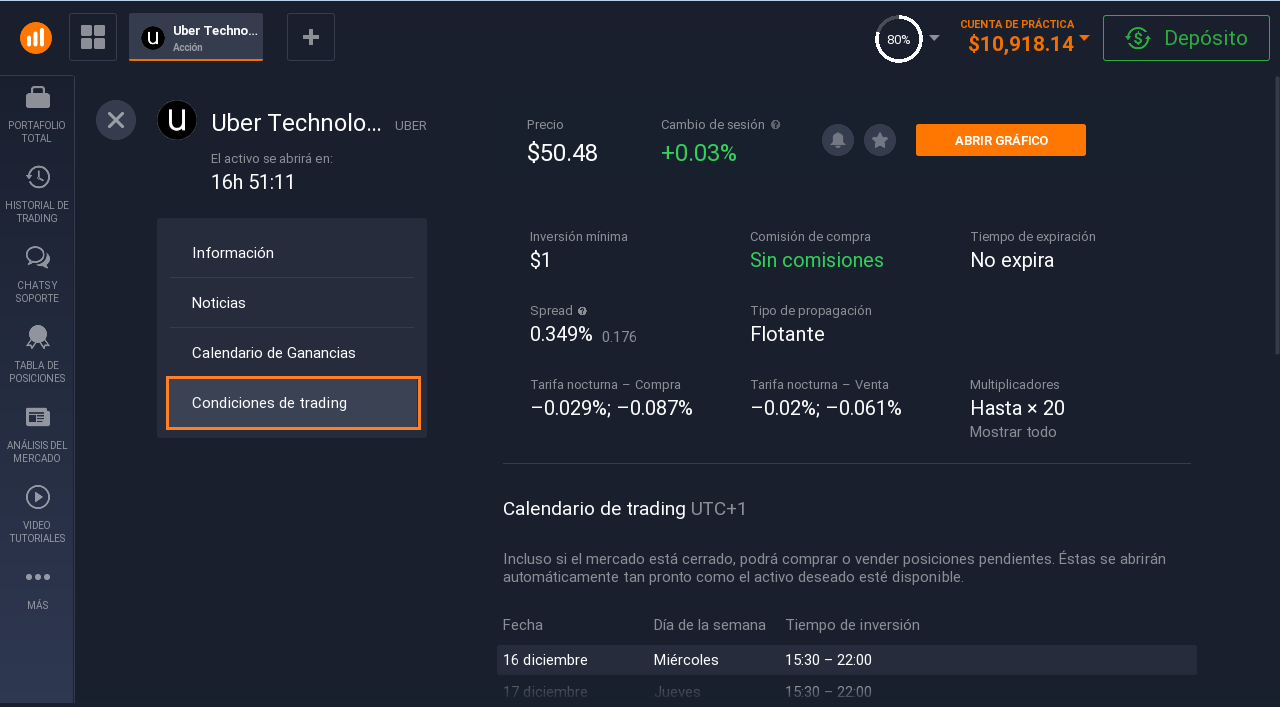1280x707 pixels.
Task: Click the 16h 51:11 countdown timer
Action: click(x=253, y=182)
